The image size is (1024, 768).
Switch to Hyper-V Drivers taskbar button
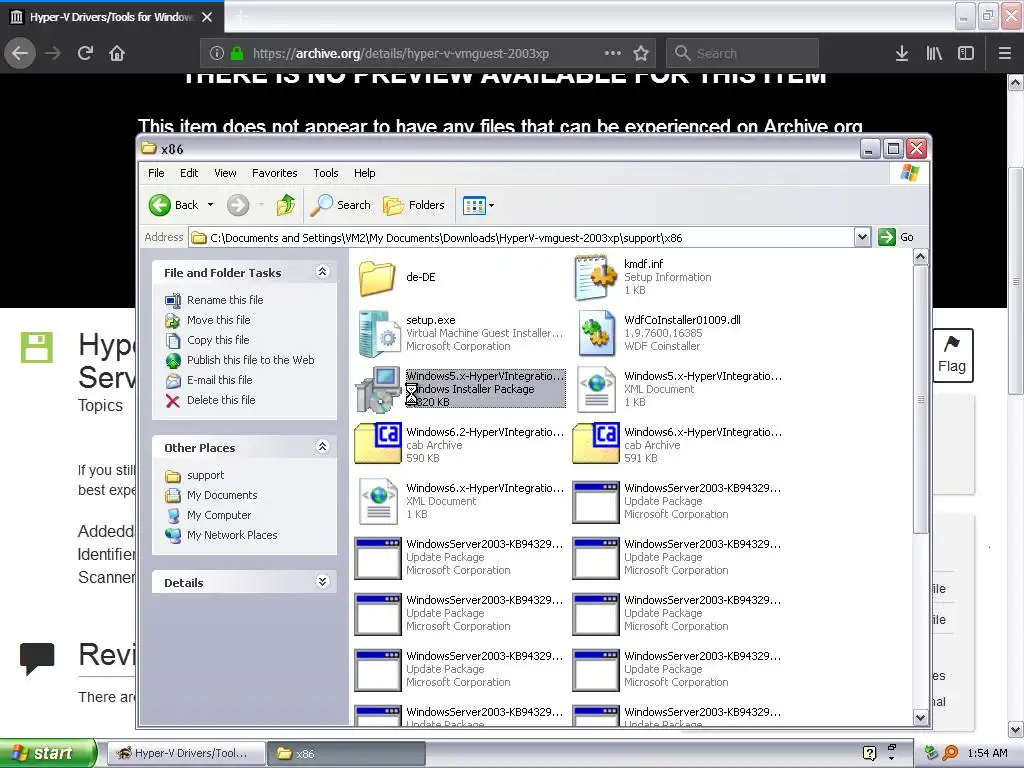pos(184,753)
